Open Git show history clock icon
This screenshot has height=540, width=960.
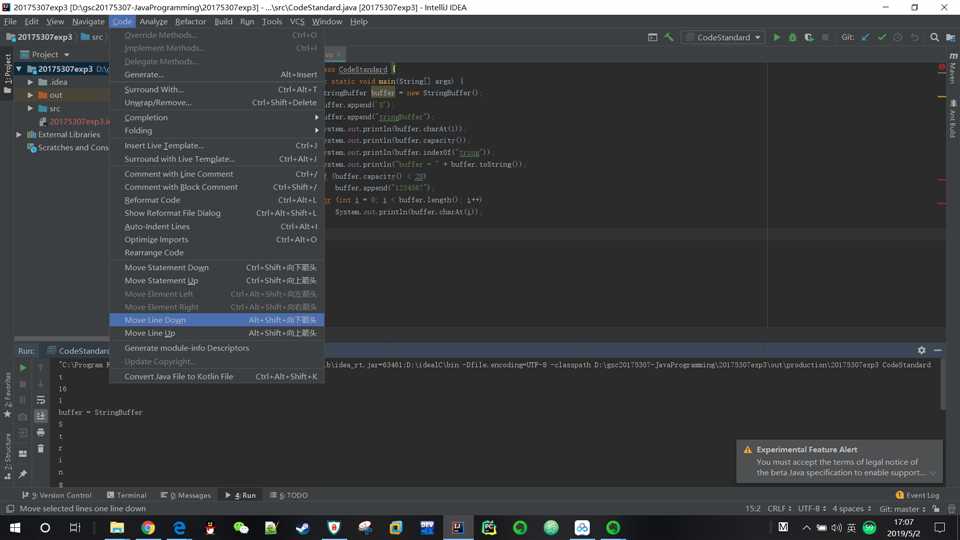pos(898,37)
